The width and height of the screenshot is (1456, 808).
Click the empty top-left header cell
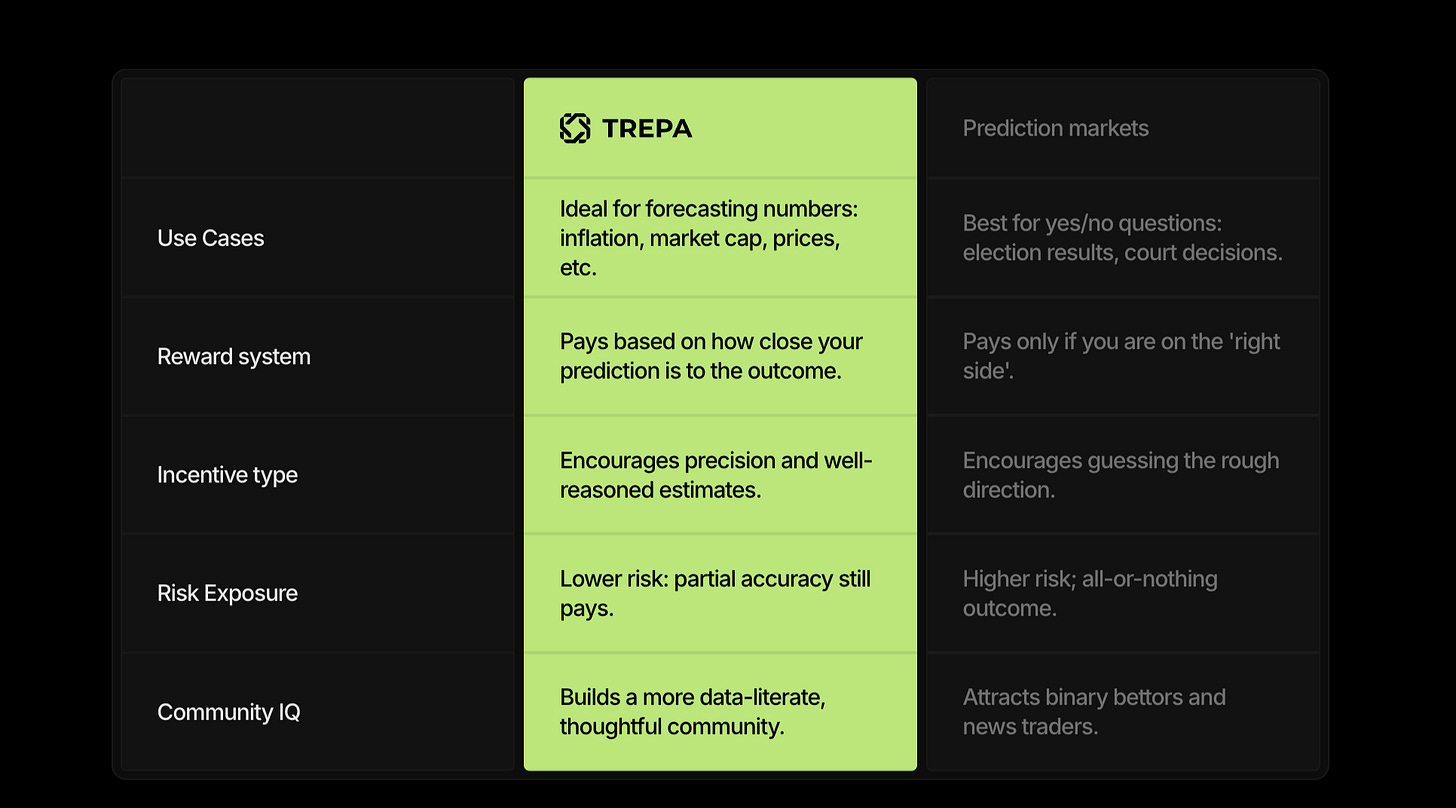pyautogui.click(x=317, y=128)
